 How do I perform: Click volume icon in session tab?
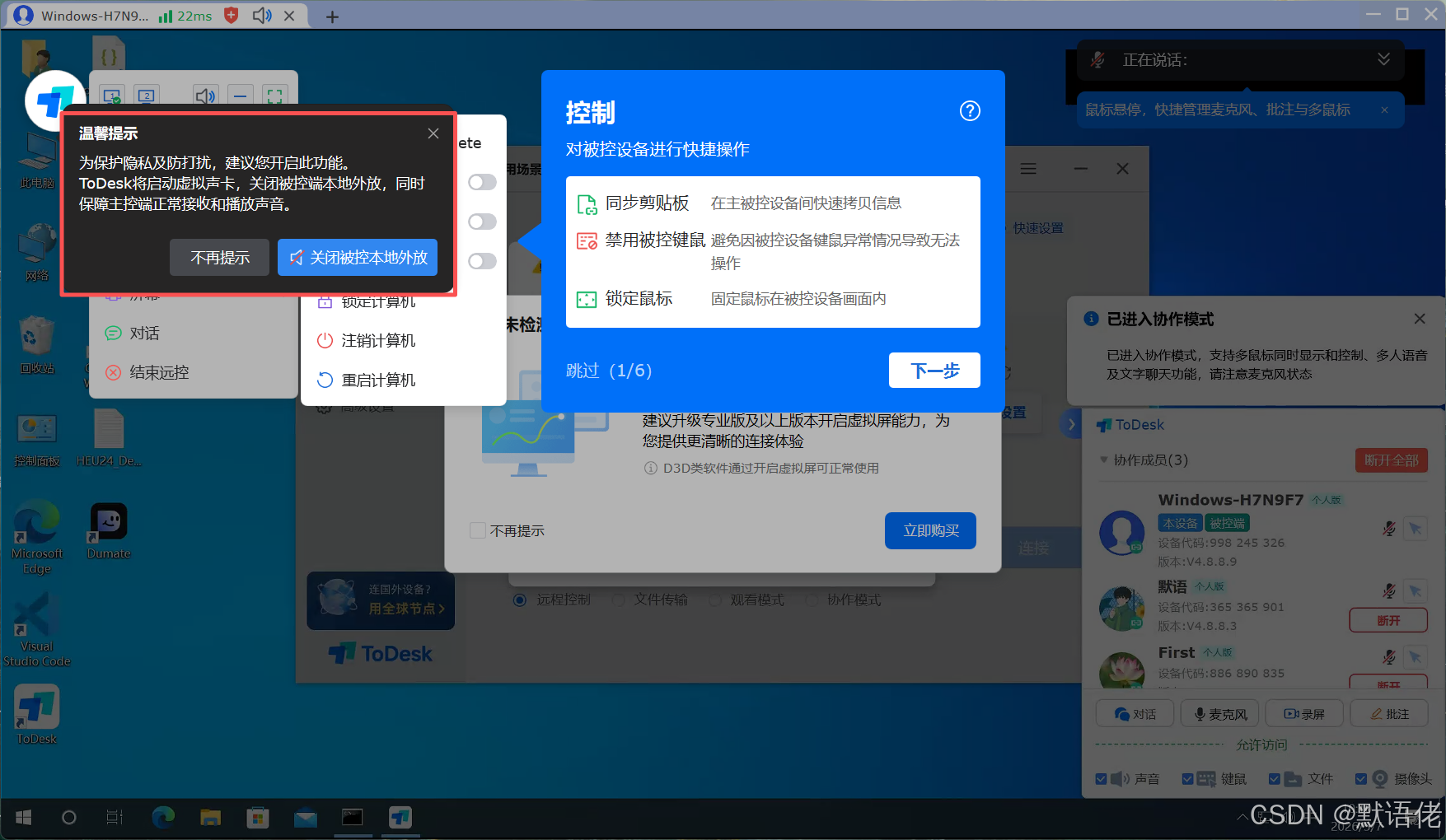(262, 16)
